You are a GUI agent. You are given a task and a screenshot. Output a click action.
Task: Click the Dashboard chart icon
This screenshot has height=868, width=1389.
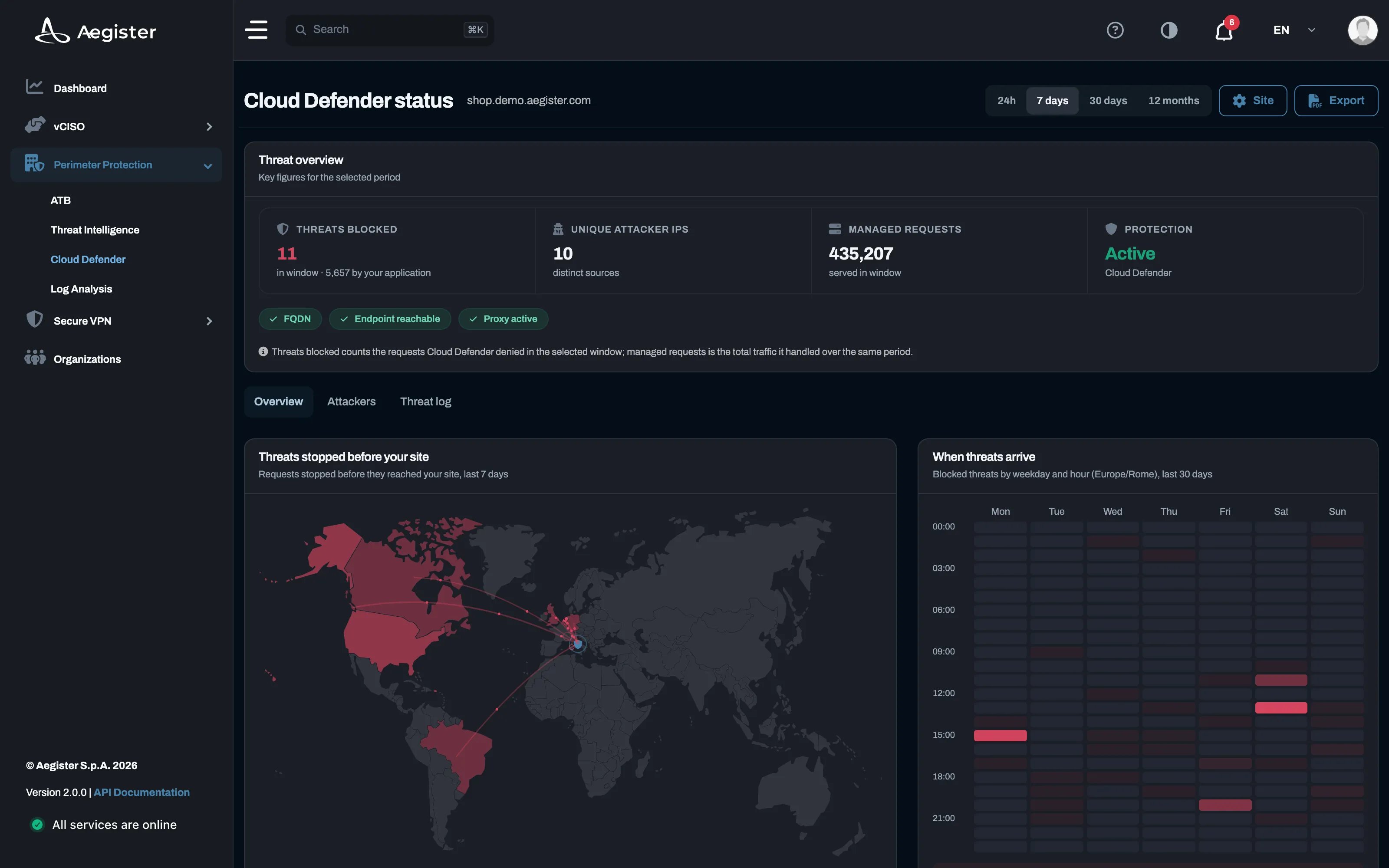[34, 87]
